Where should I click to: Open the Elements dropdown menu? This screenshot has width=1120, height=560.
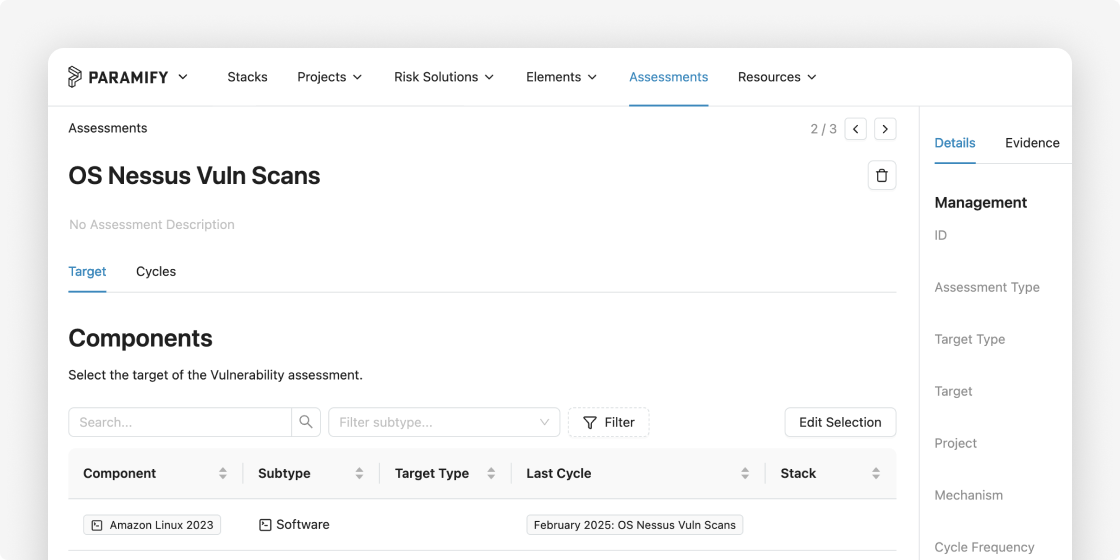point(561,77)
